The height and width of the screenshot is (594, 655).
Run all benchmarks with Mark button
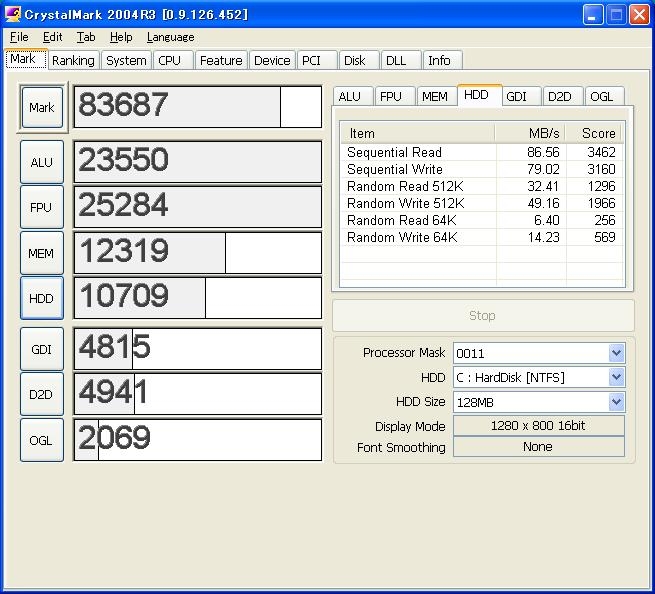(41, 107)
